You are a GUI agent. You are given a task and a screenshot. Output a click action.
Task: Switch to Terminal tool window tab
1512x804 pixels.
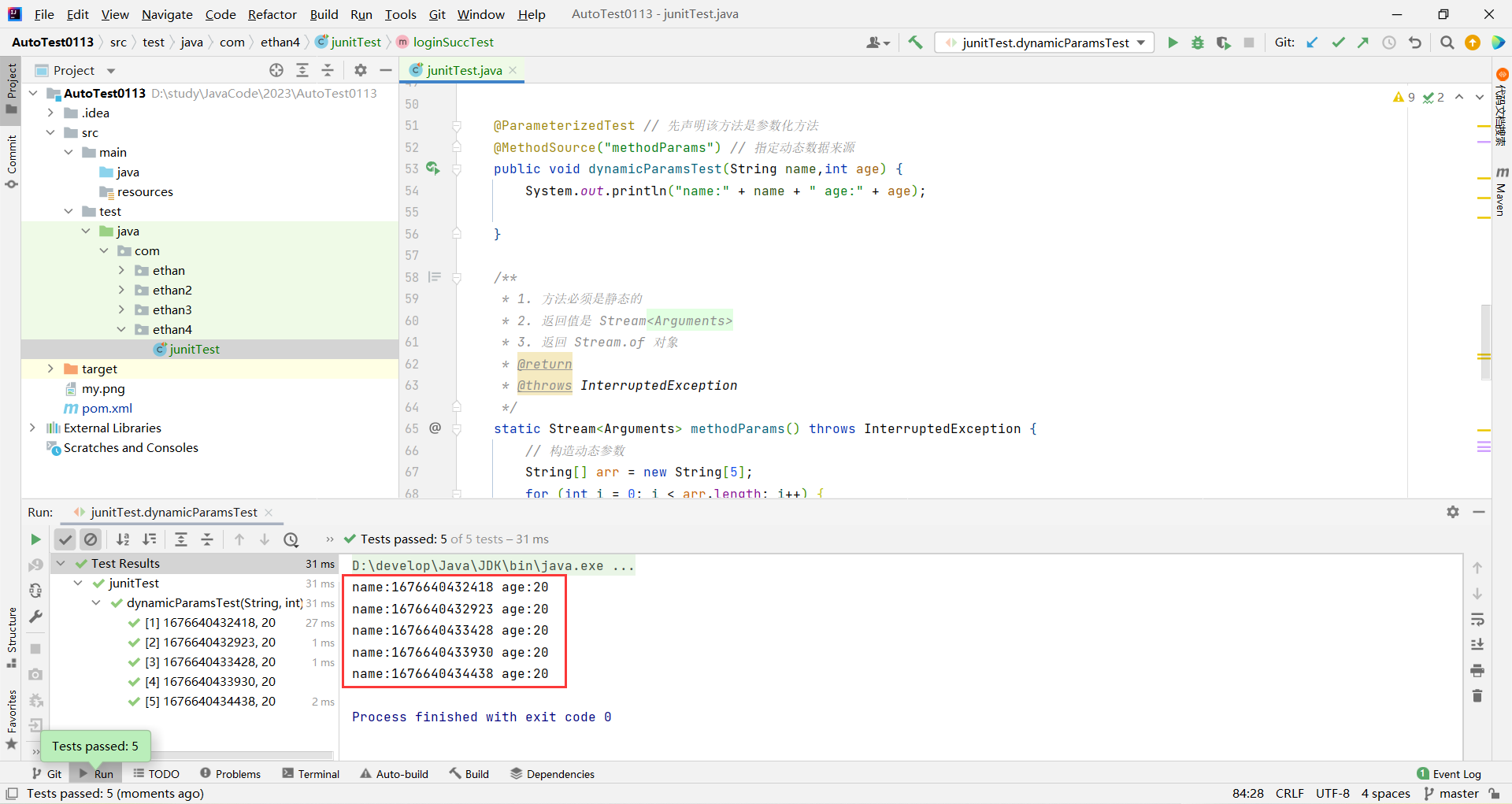point(311,774)
